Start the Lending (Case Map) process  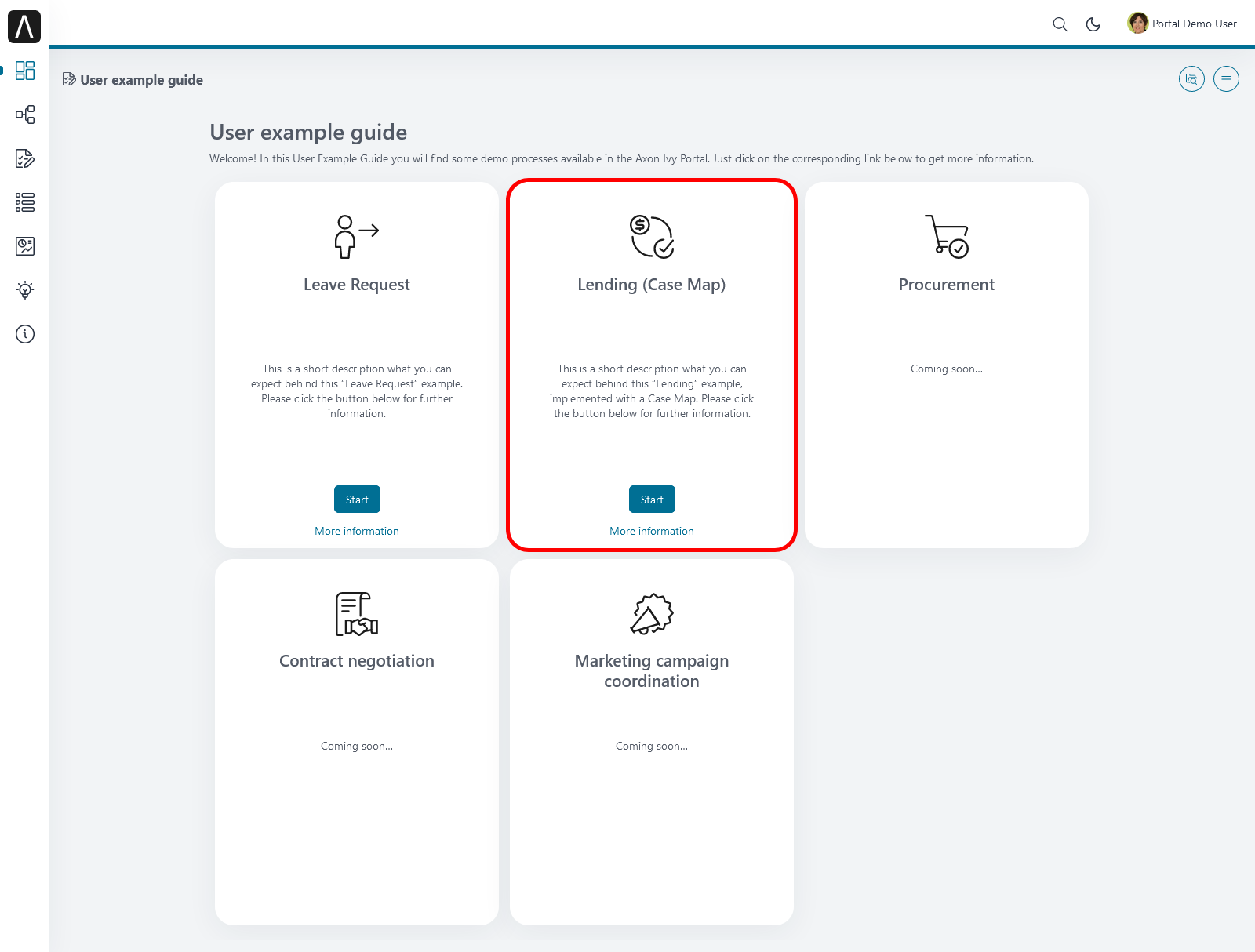pos(652,500)
